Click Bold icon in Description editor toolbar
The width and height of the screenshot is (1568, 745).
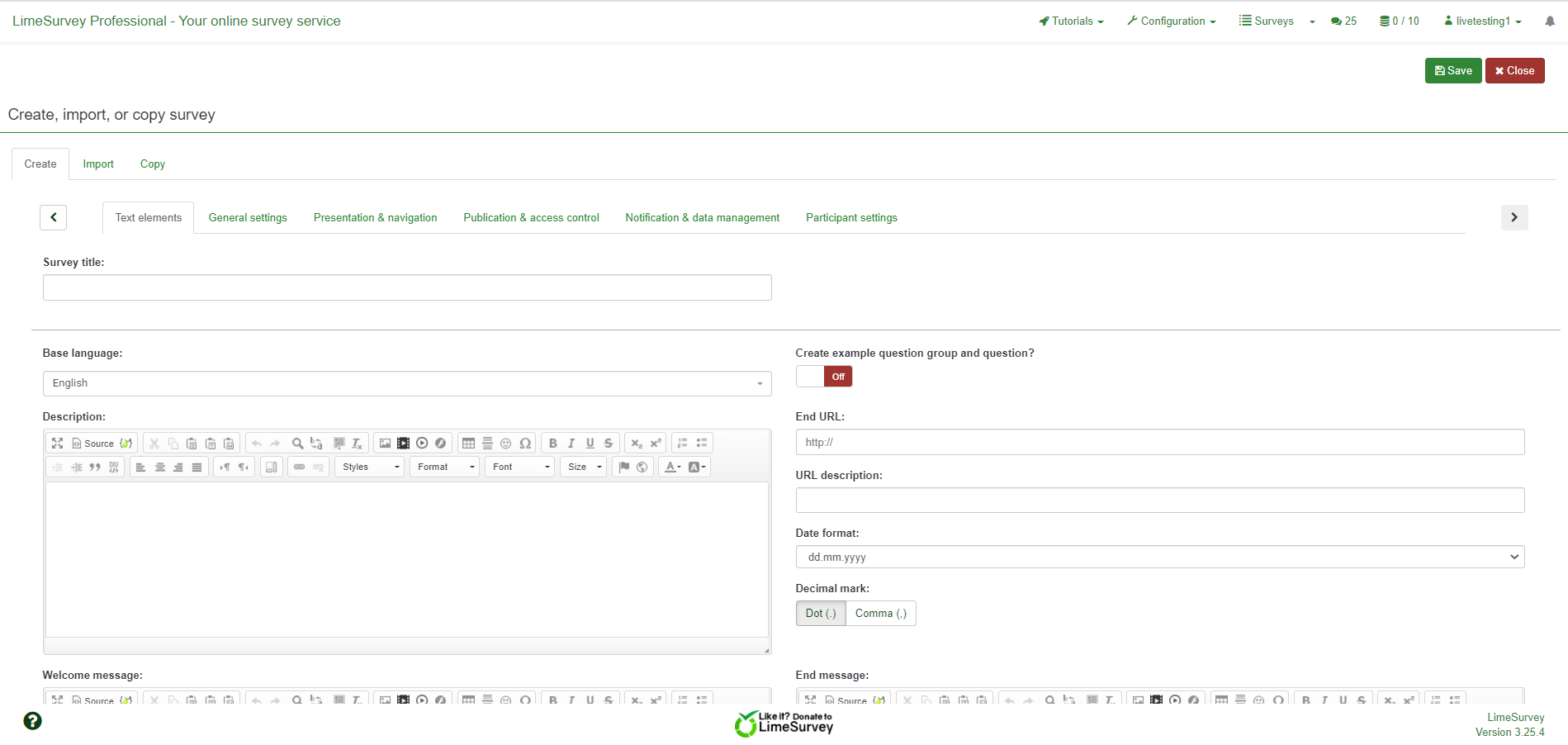[552, 444]
